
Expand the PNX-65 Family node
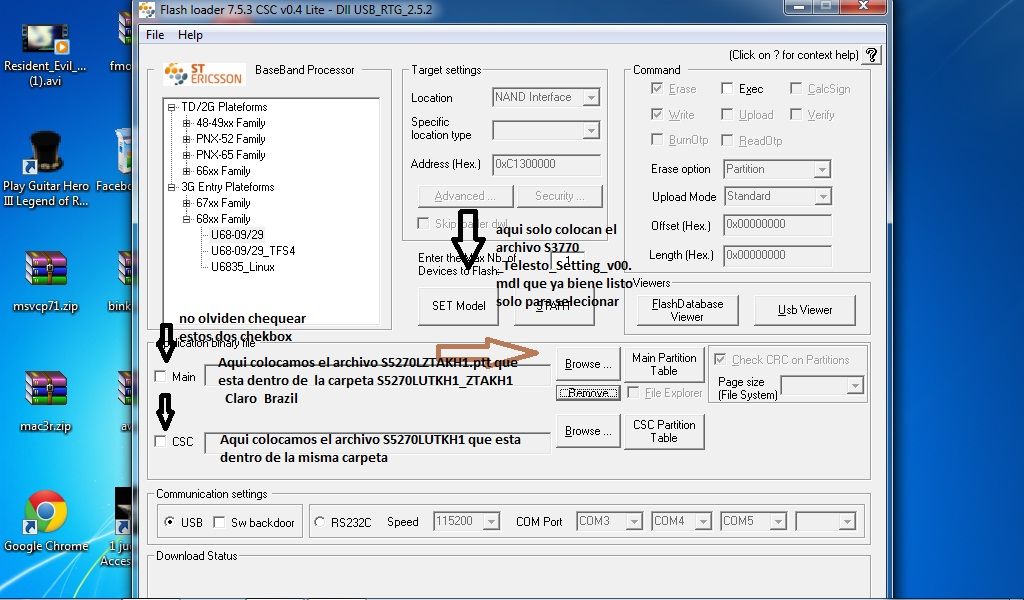point(187,155)
